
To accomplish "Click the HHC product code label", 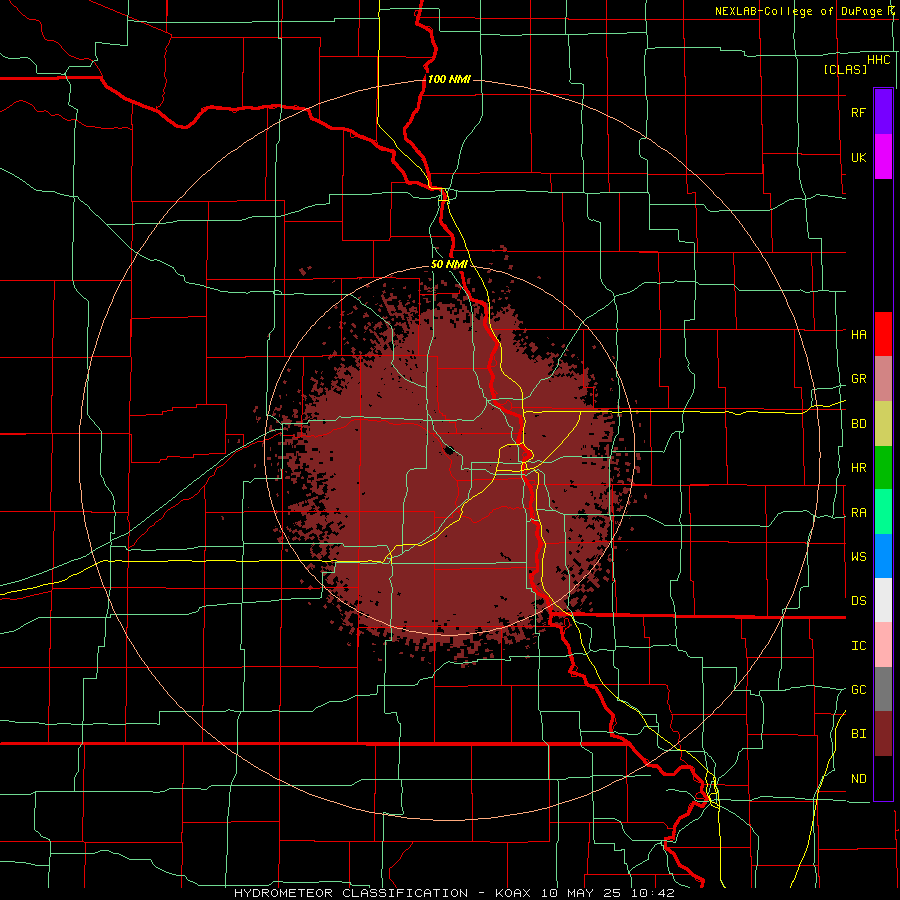I will click(x=878, y=60).
